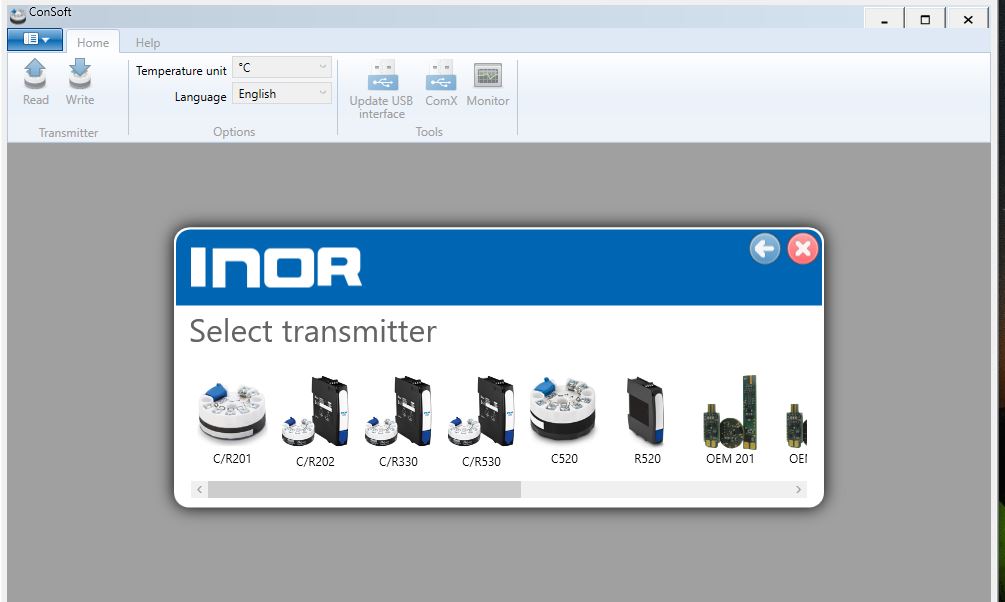
Task: Open the Temperature unit dropdown
Action: point(281,67)
